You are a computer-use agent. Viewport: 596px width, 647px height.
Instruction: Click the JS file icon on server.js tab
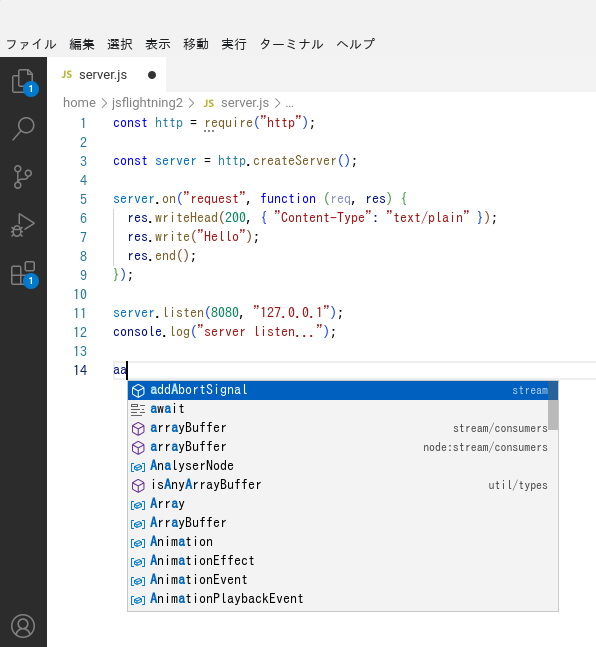coord(67,75)
